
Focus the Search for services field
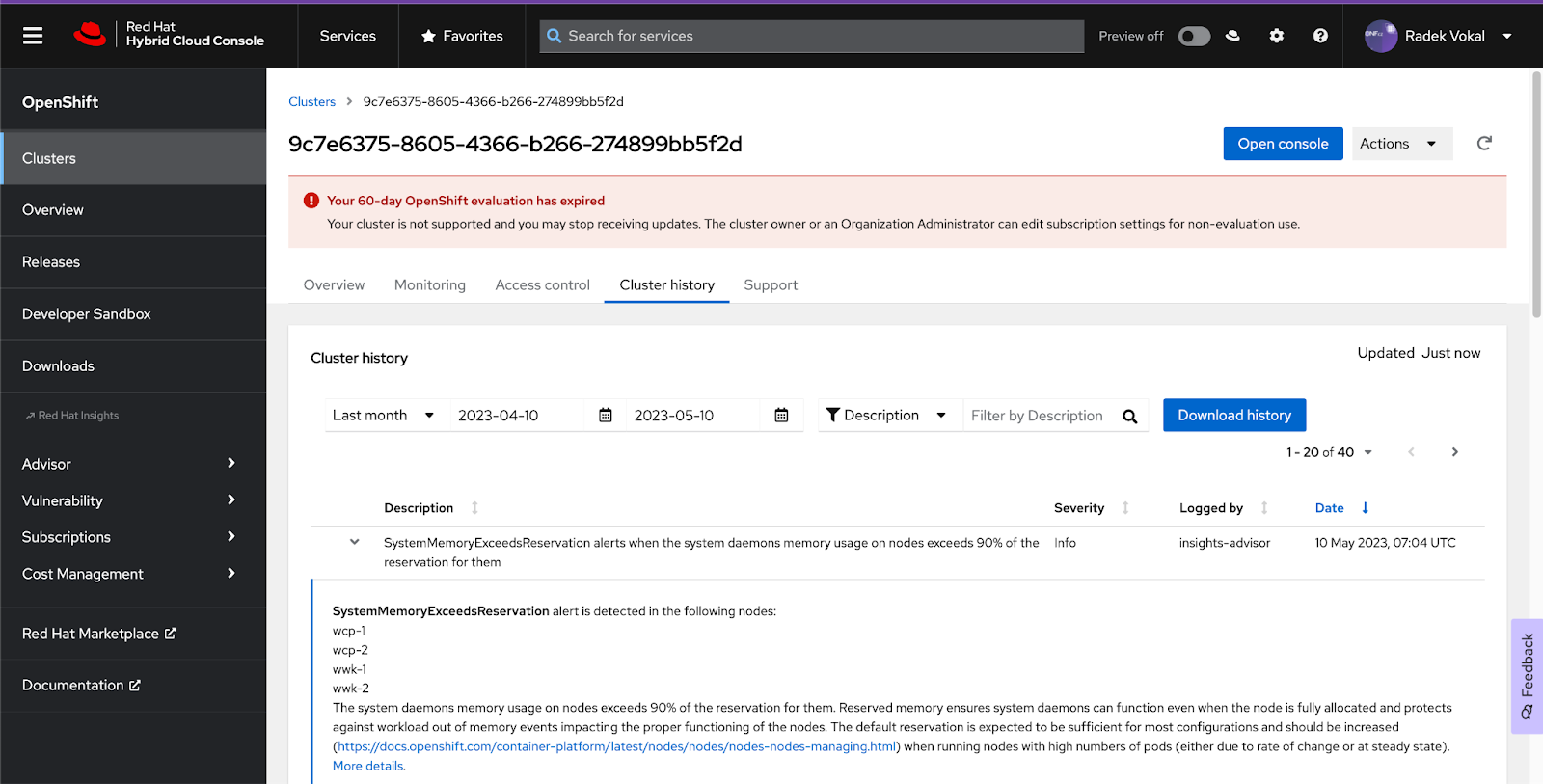(820, 36)
